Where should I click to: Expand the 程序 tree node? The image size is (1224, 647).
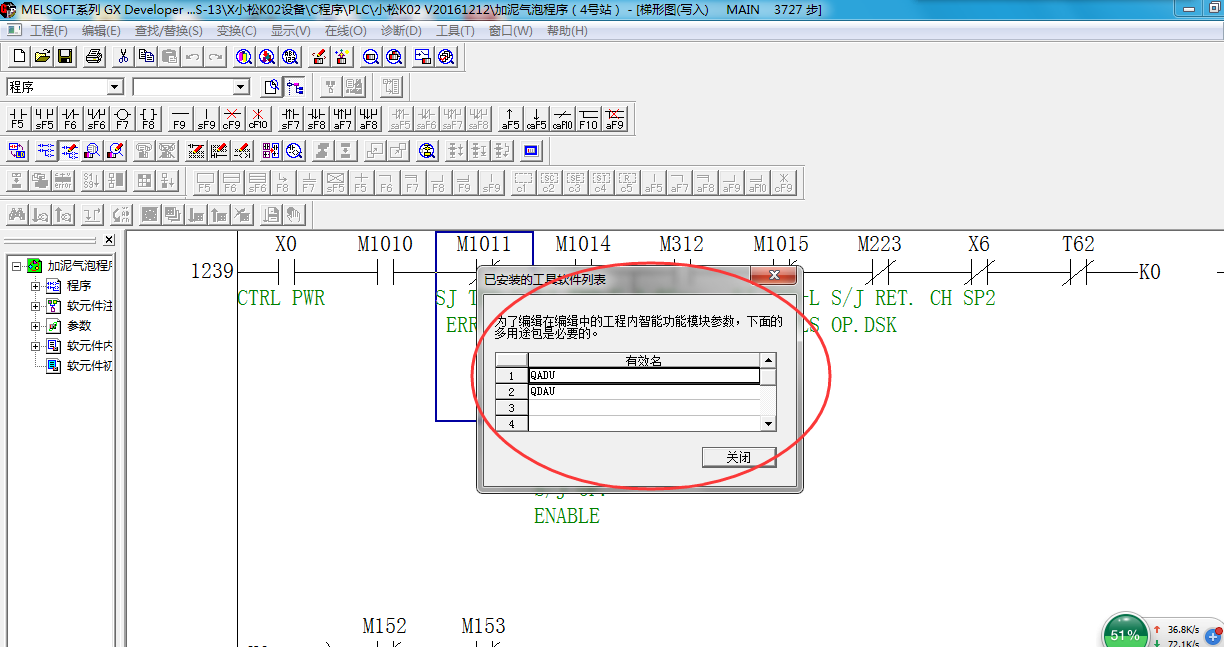pos(36,286)
